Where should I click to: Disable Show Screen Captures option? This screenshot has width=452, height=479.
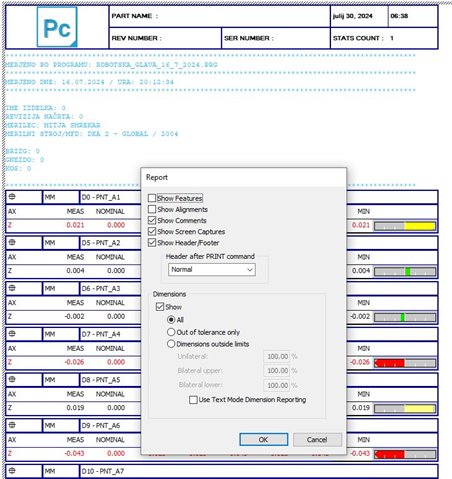[152, 231]
